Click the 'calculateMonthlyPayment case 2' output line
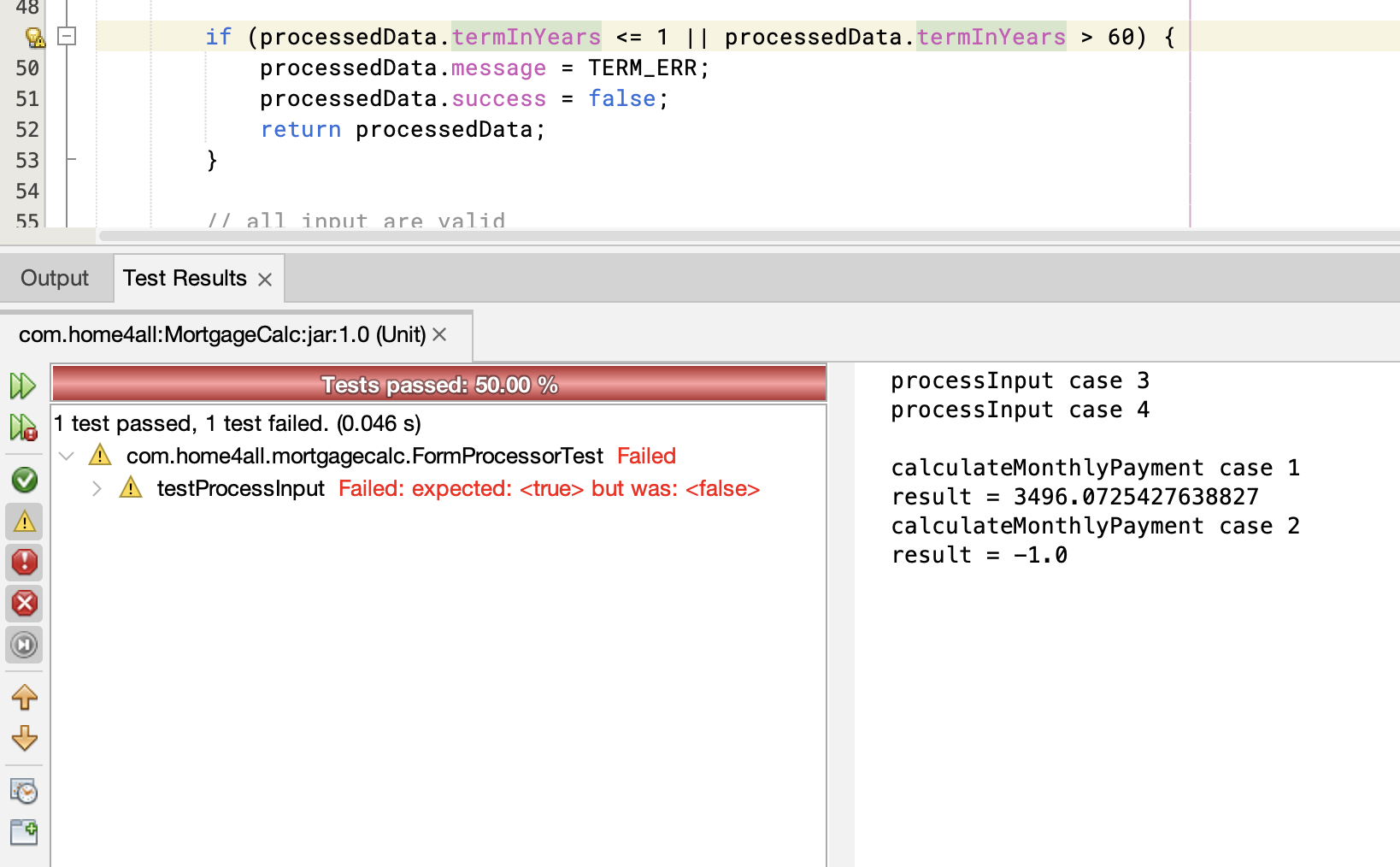 pos(1095,526)
